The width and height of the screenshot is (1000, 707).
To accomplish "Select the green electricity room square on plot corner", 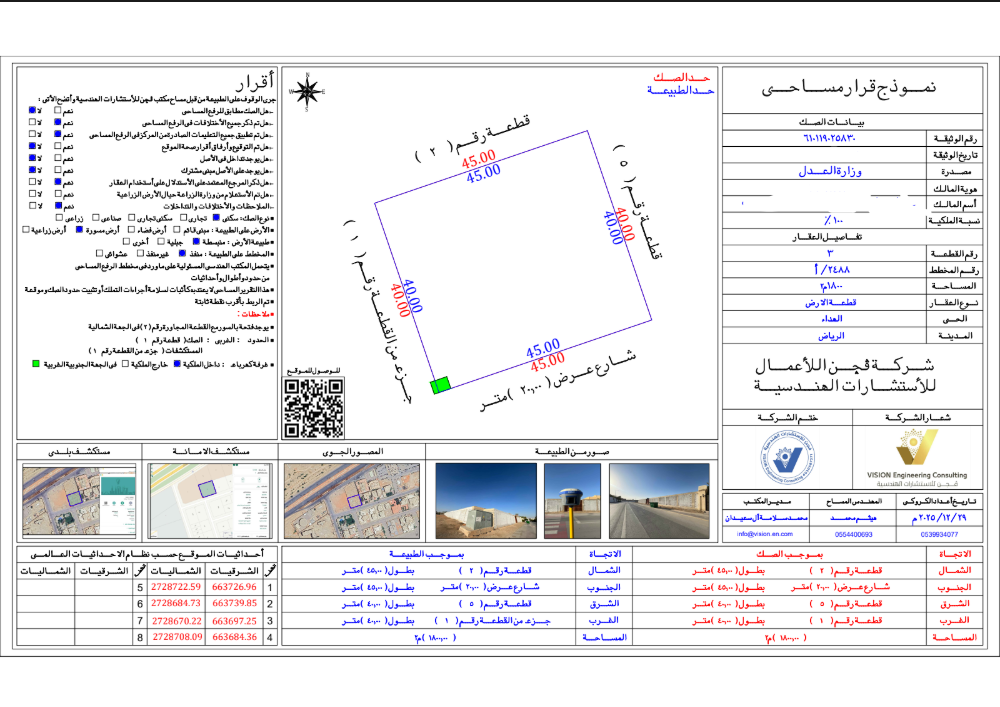I will [x=441, y=385].
